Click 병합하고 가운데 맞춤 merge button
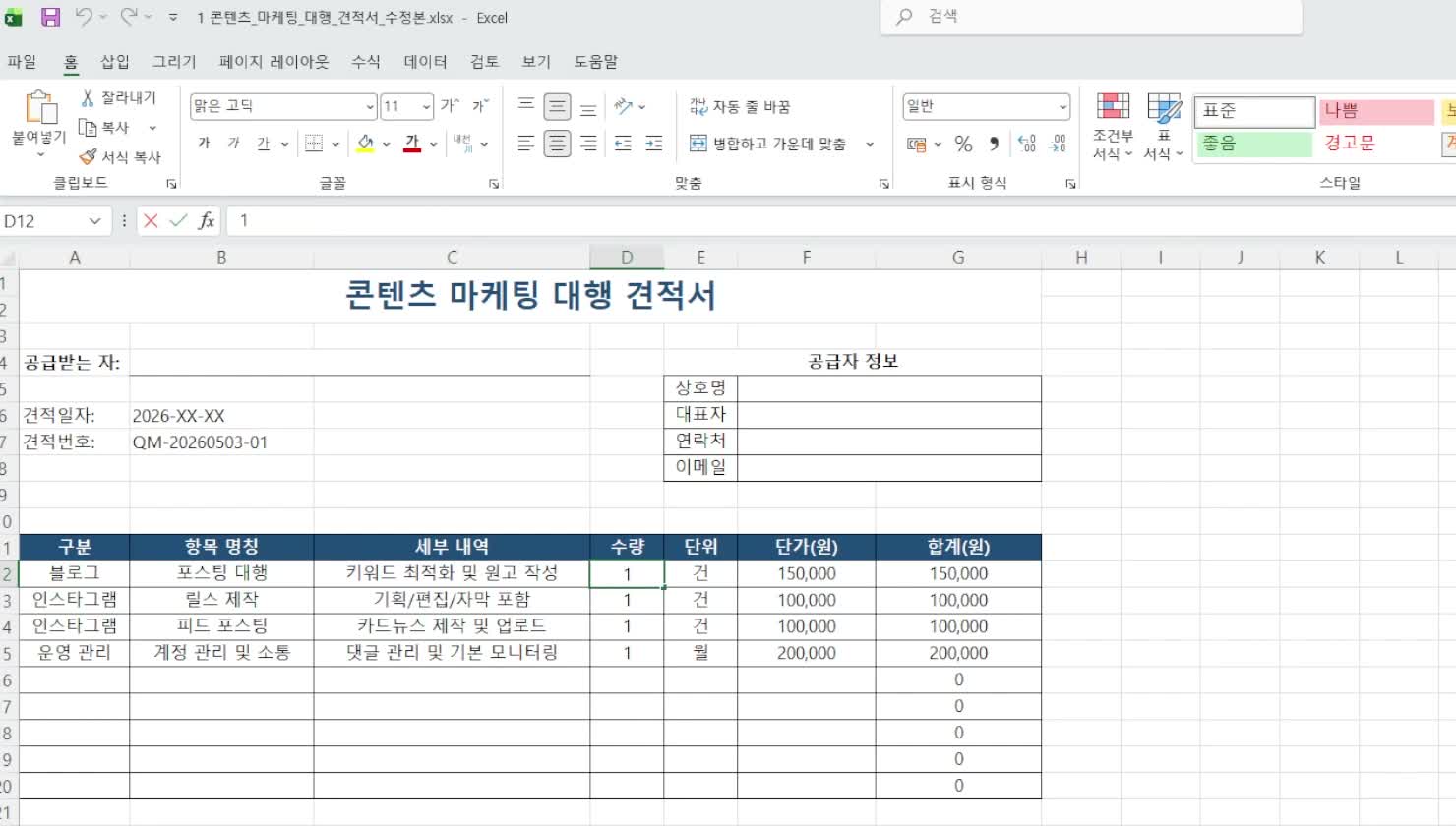This screenshot has width=1456, height=826. [767, 144]
